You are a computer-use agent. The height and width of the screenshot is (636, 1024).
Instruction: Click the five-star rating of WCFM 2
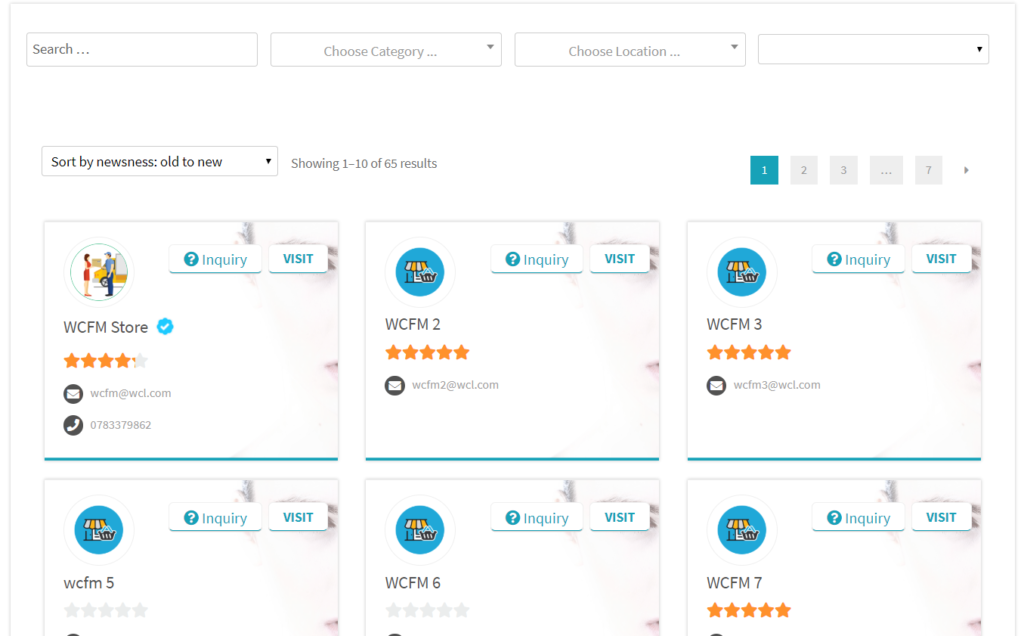tap(428, 353)
